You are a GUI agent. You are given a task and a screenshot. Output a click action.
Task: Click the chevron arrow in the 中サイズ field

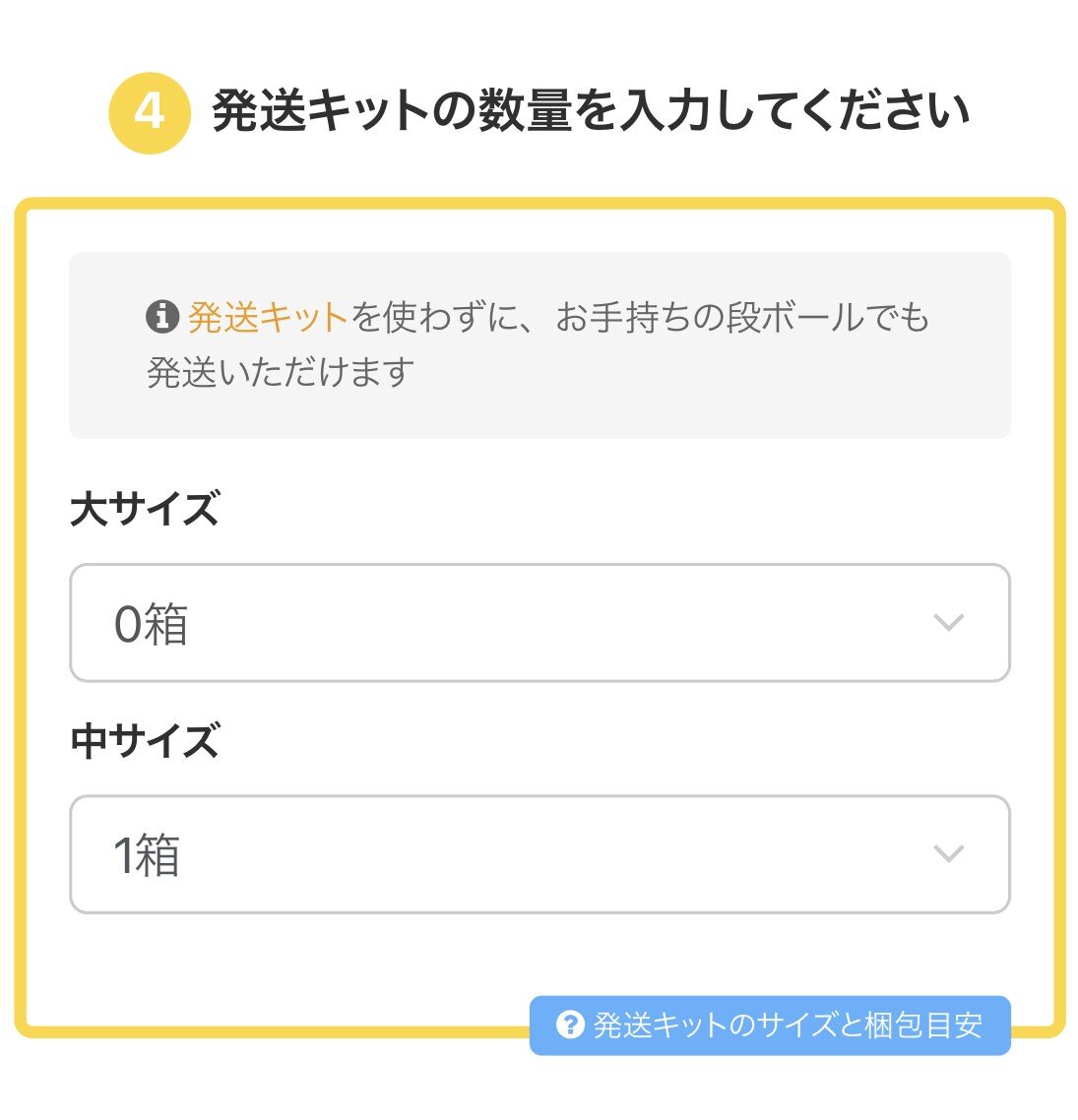tap(947, 853)
